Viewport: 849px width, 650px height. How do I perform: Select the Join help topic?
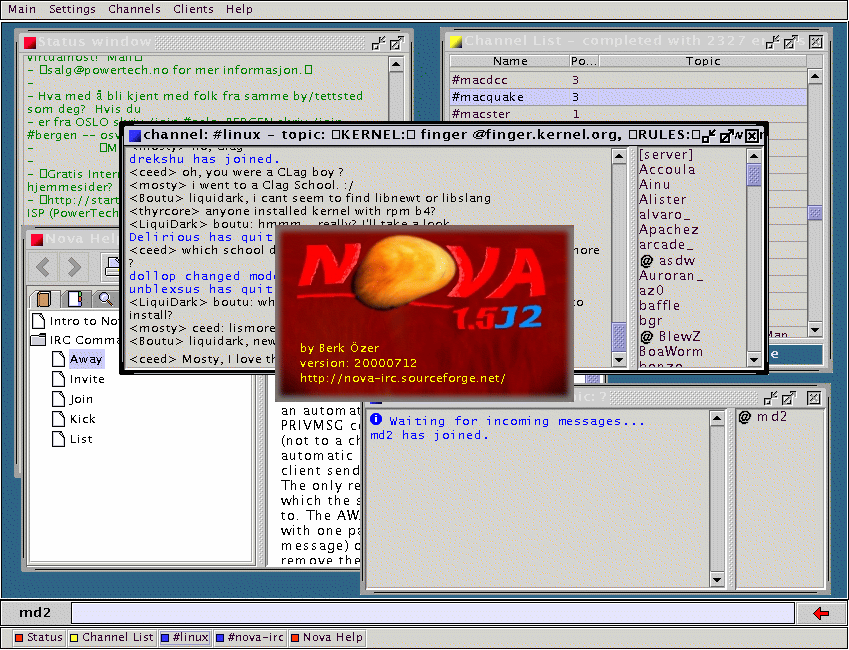pos(81,399)
